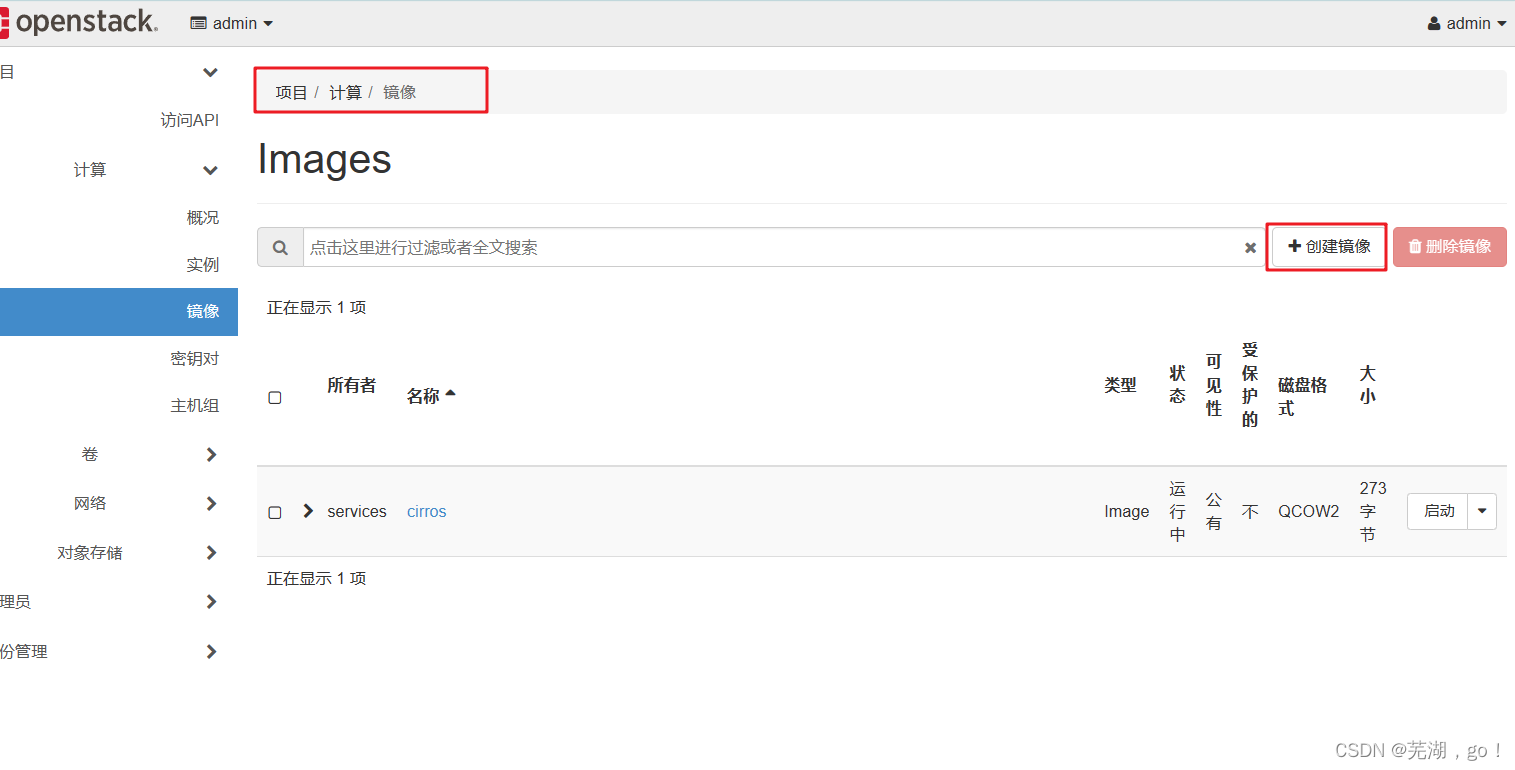Click the 所有者 column header
This screenshot has height=770, width=1515.
(351, 385)
